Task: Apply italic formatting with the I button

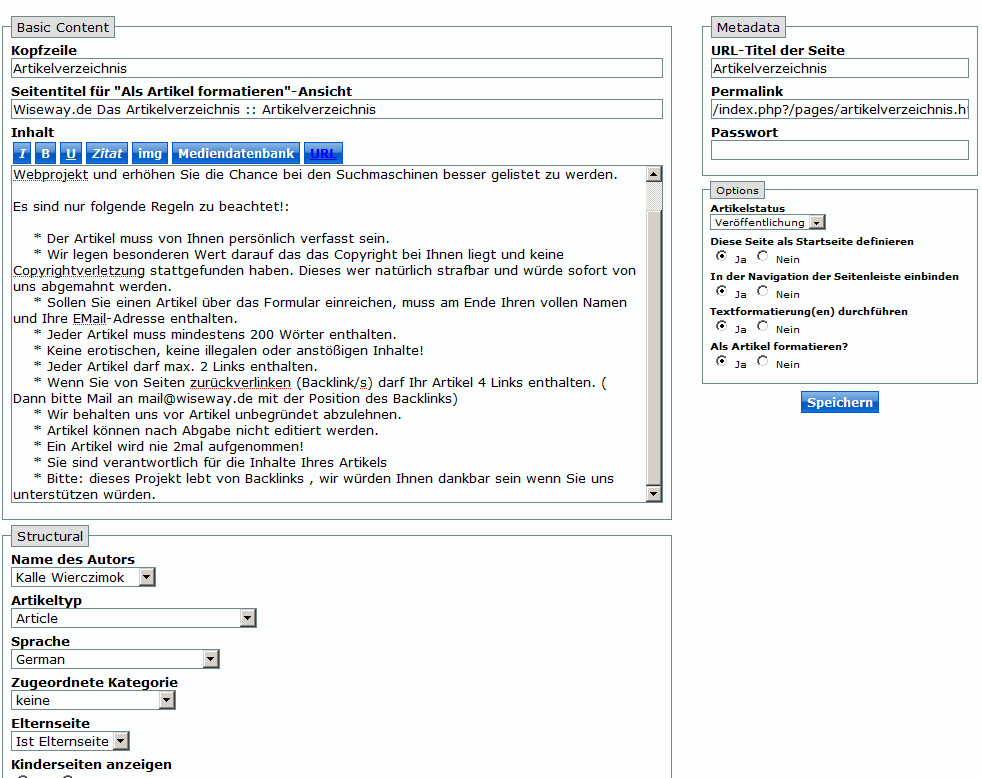Action: click(x=21, y=153)
